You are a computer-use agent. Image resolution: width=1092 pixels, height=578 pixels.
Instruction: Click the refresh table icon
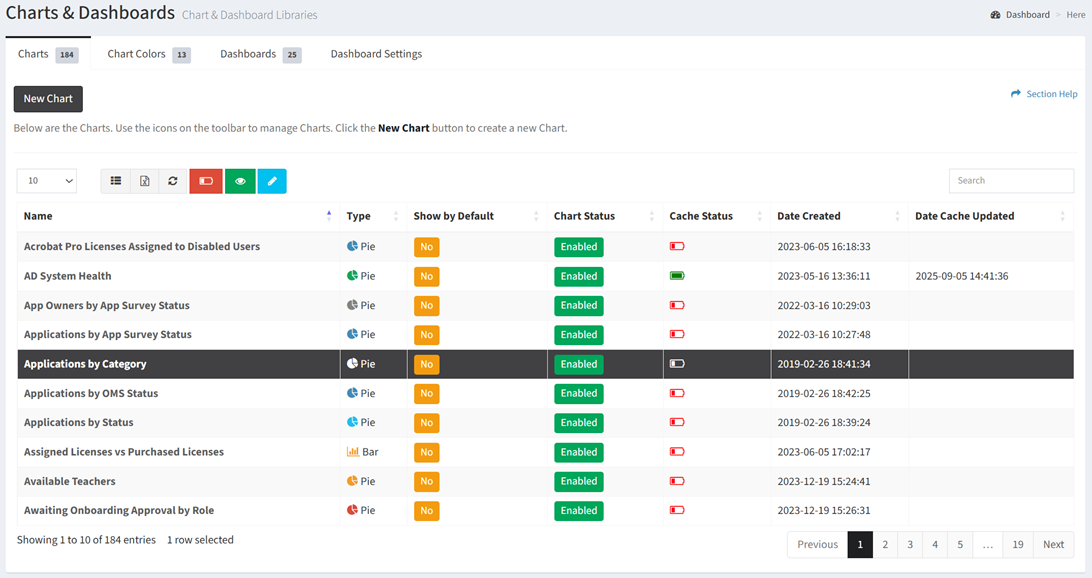(173, 181)
